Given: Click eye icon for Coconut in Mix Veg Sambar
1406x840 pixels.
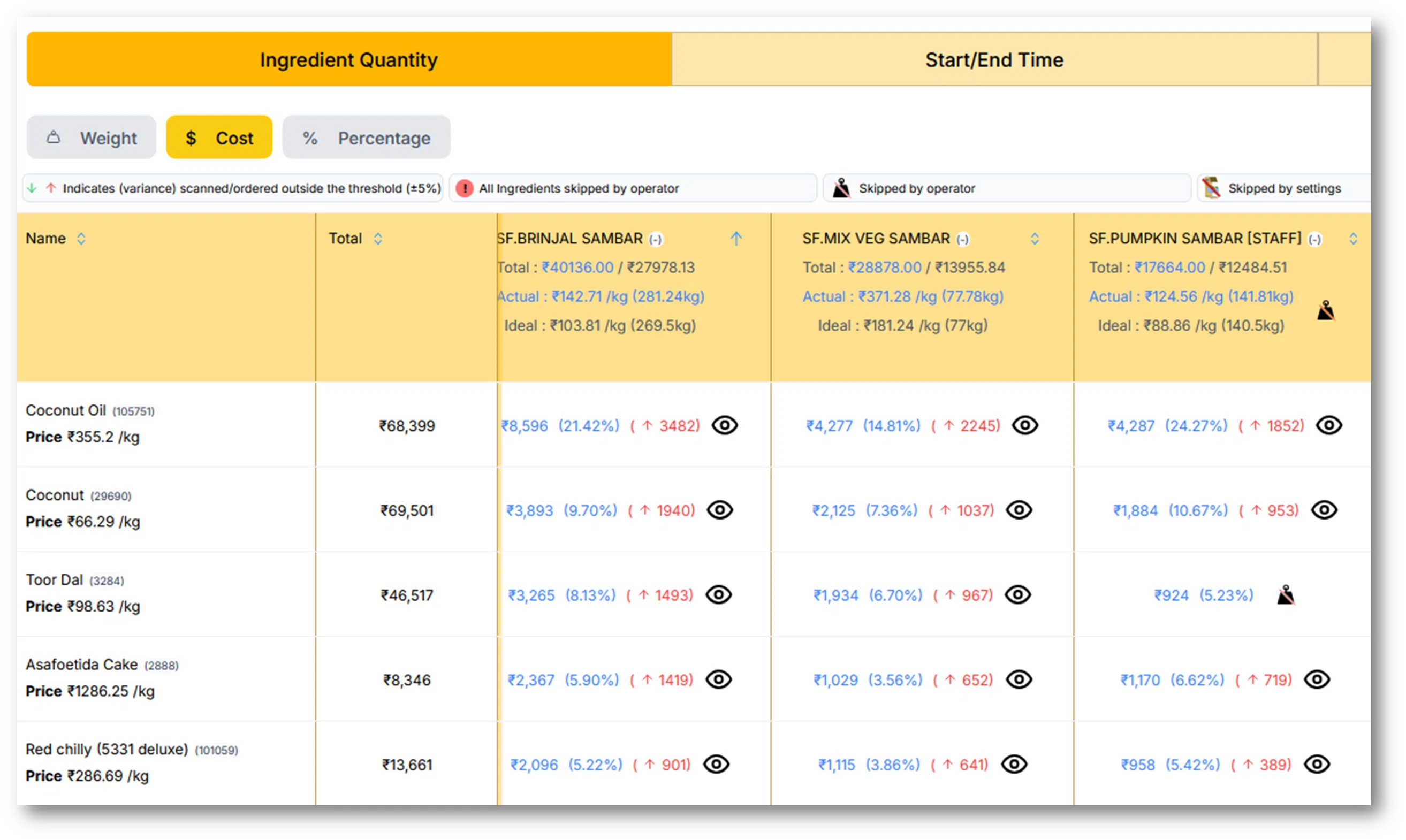Looking at the screenshot, I should [x=1019, y=510].
